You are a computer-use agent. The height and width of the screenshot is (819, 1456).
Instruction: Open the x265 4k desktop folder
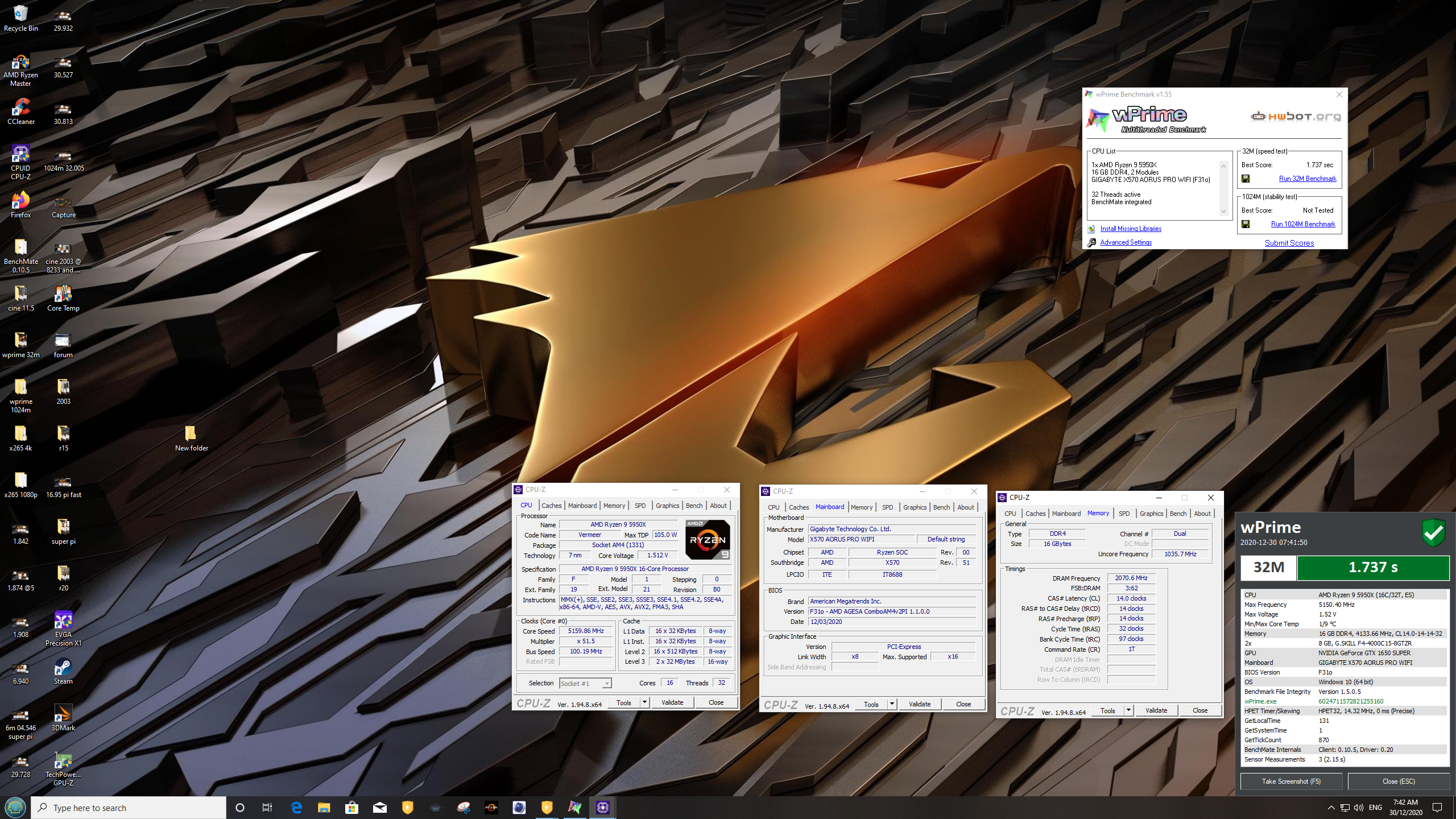[x=20, y=437]
